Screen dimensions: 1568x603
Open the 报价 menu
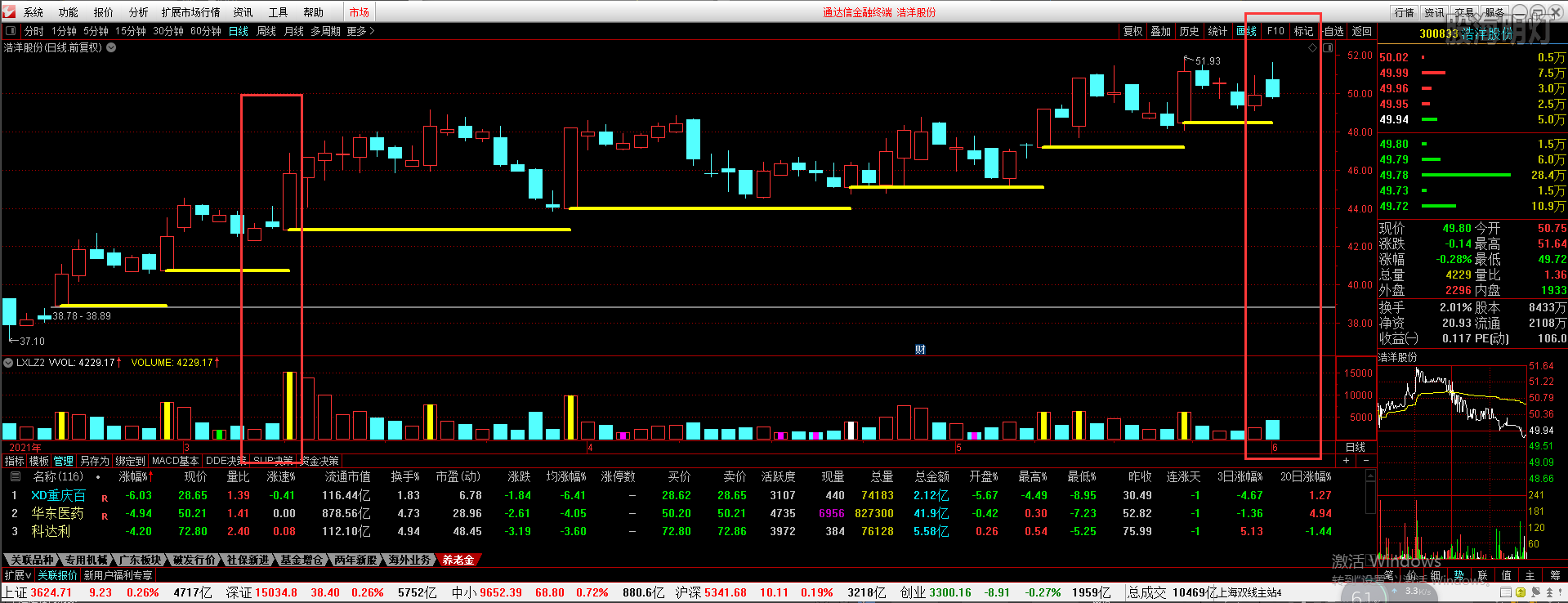tap(104, 12)
